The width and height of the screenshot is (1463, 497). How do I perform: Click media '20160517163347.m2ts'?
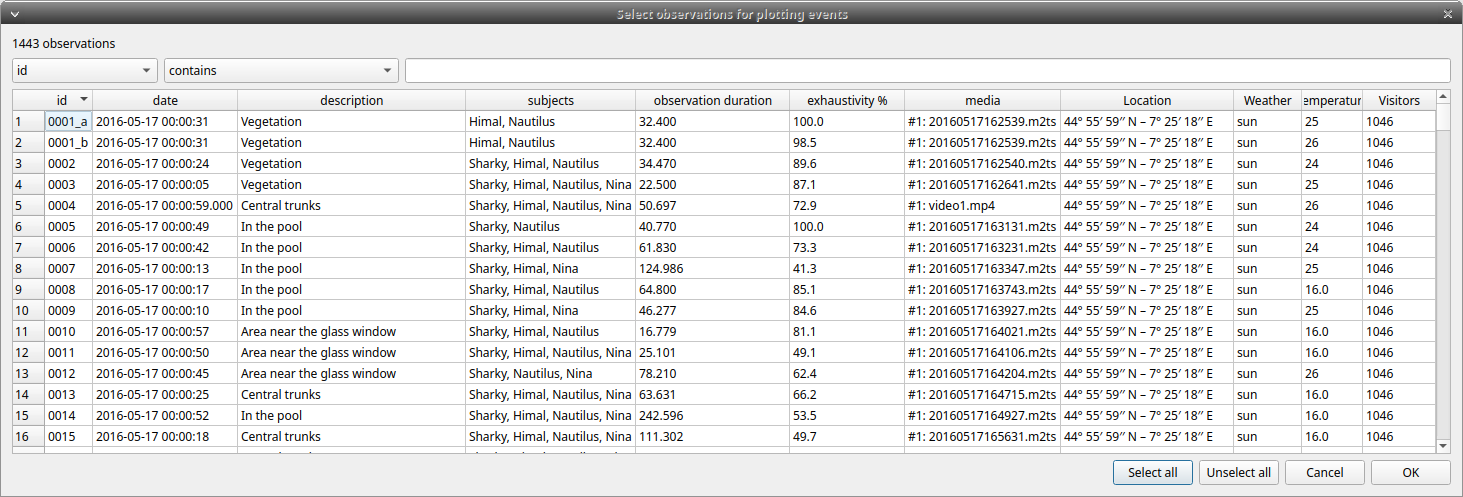tap(982, 268)
